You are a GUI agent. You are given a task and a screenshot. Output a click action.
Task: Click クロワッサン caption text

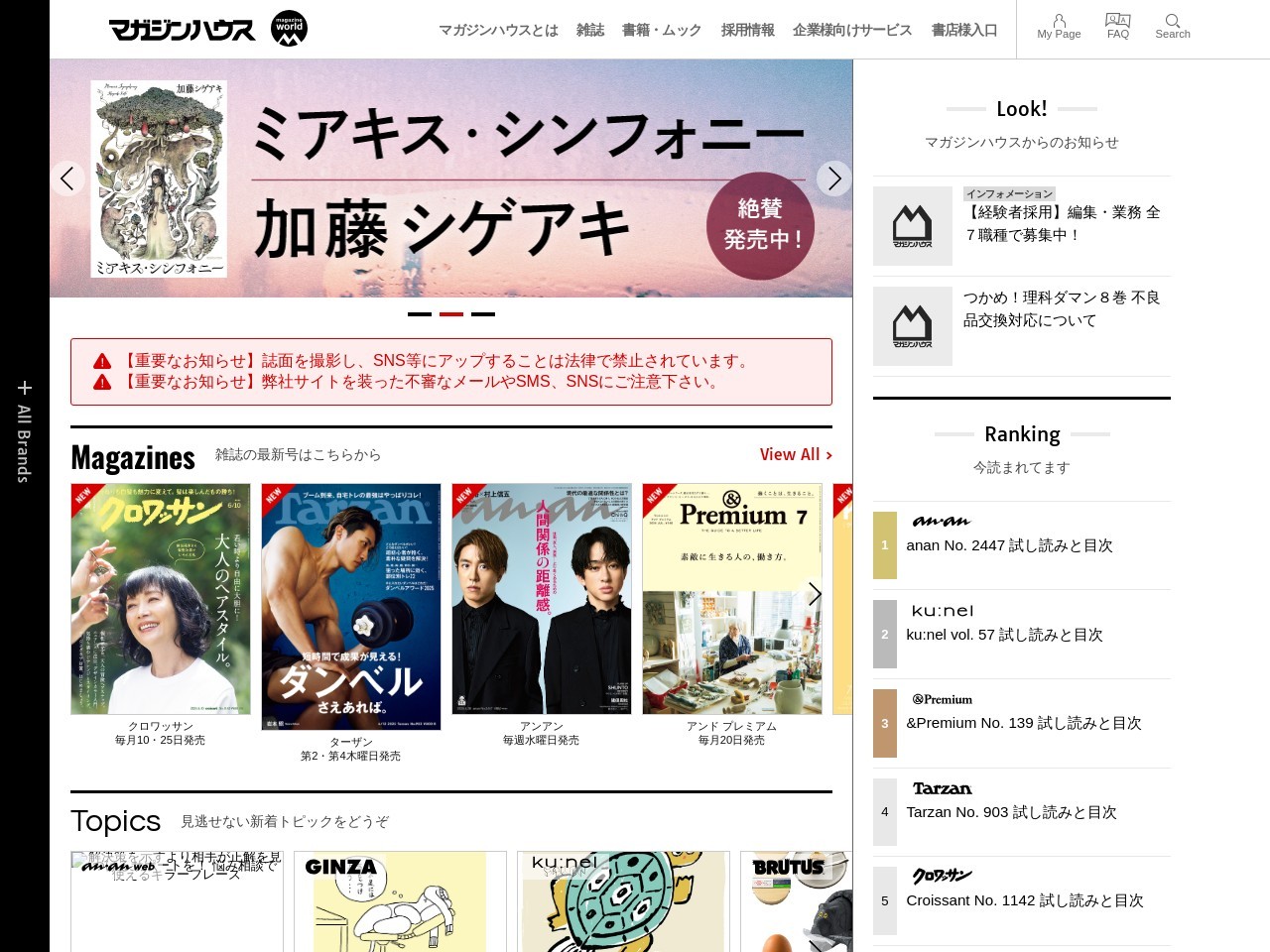click(161, 726)
